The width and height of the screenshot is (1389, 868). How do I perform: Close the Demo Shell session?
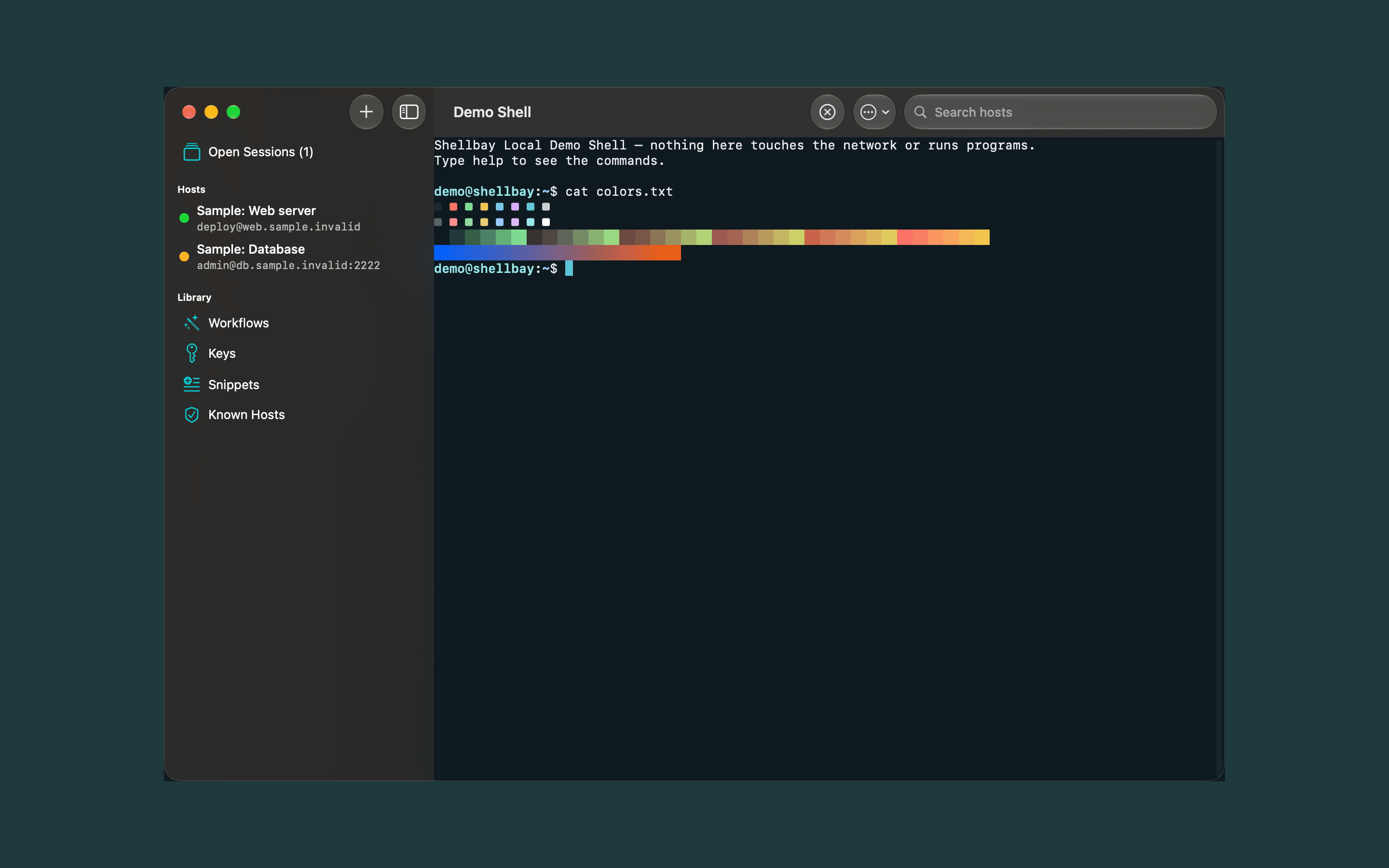827,112
